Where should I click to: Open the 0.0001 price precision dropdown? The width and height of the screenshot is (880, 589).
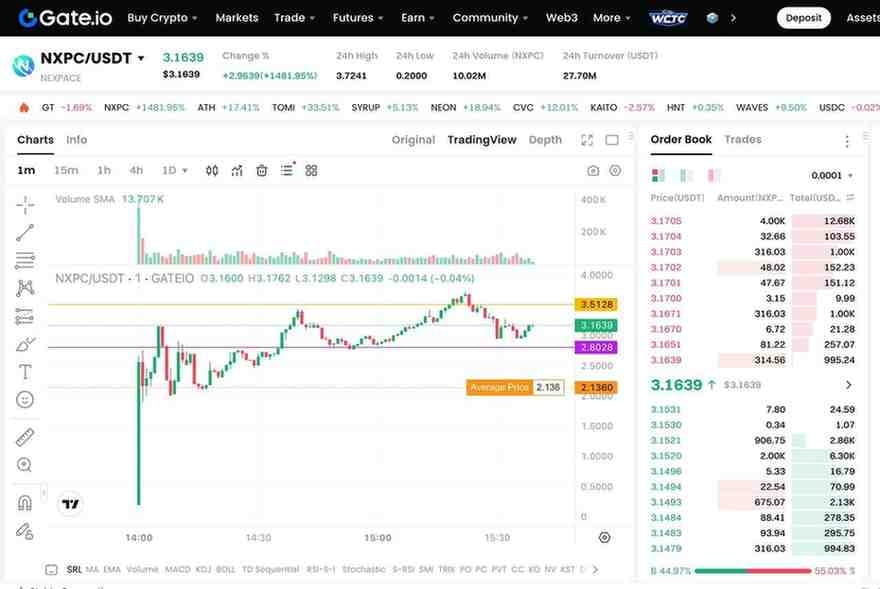(832, 176)
